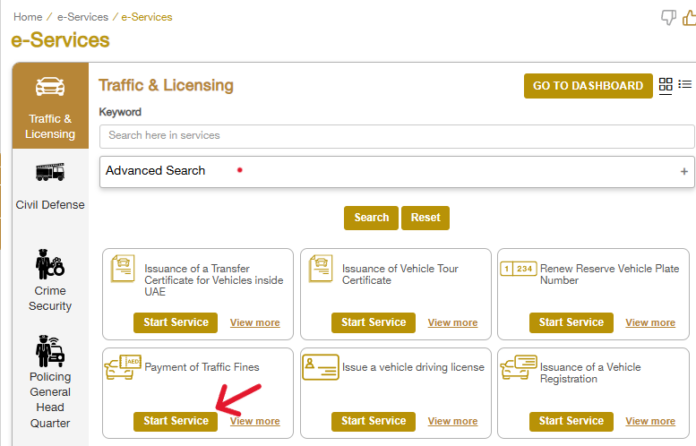Click 'Issuance of a Transfer Certificate' title text

pos(214,280)
